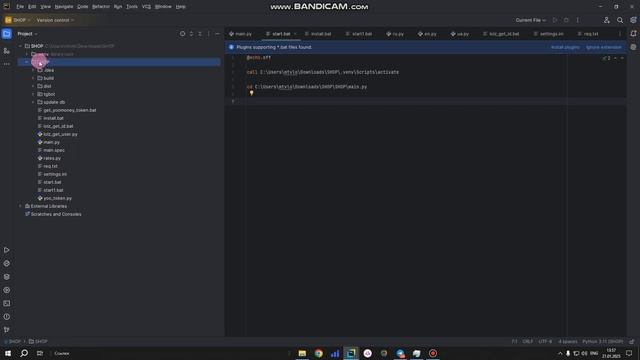Click Select Opened File target icon
Viewport: 640px width, 360px height.
pyautogui.click(x=182, y=34)
